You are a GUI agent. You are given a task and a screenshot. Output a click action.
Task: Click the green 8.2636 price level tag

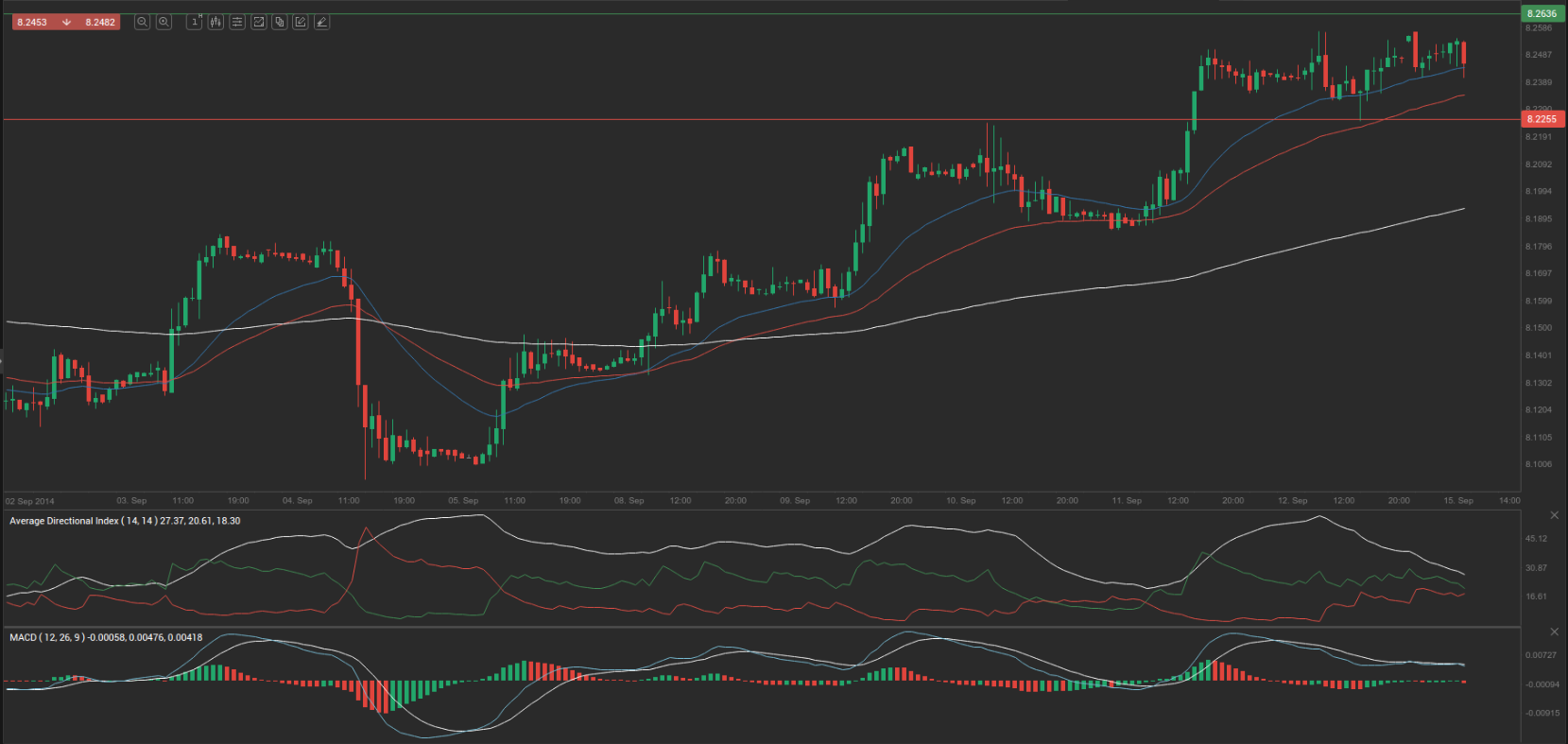[1542, 13]
